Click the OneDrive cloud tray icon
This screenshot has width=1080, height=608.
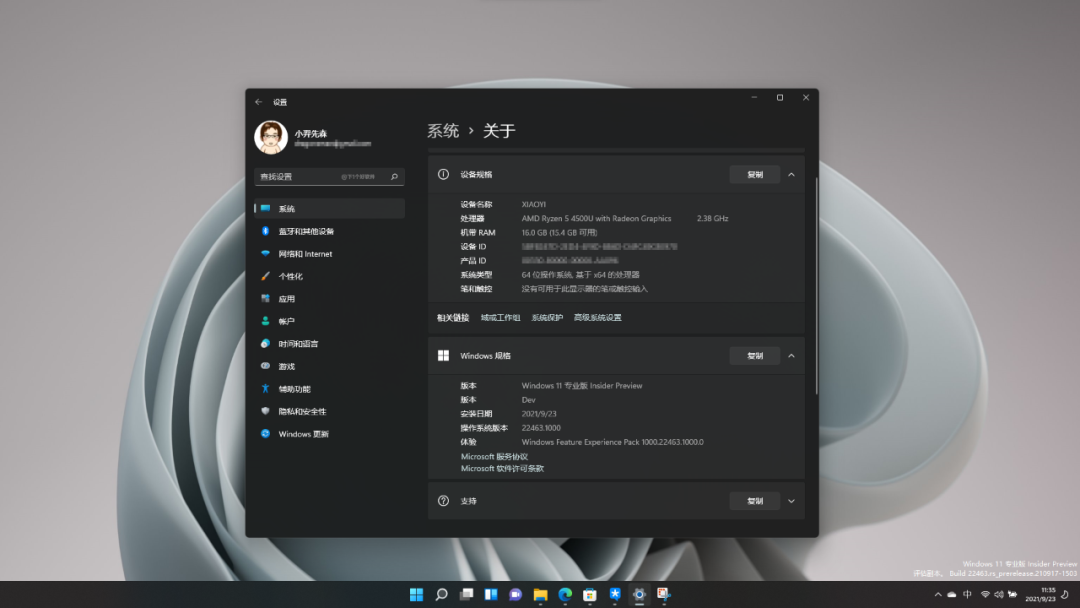952,594
